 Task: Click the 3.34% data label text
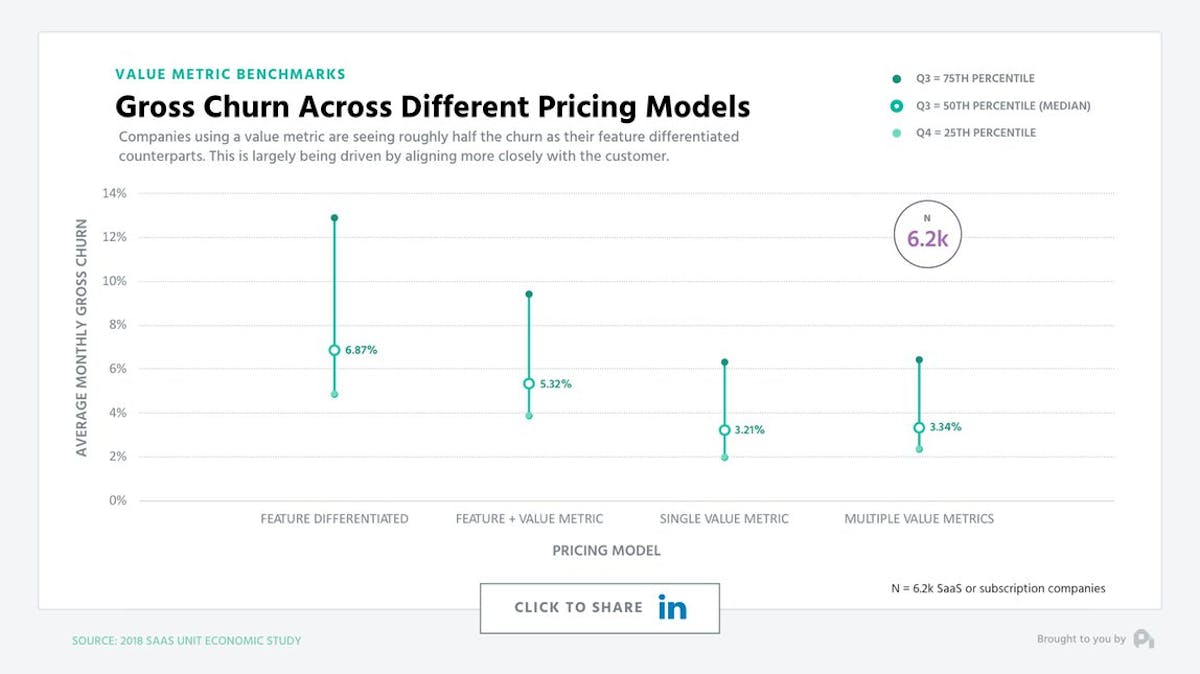[946, 425]
